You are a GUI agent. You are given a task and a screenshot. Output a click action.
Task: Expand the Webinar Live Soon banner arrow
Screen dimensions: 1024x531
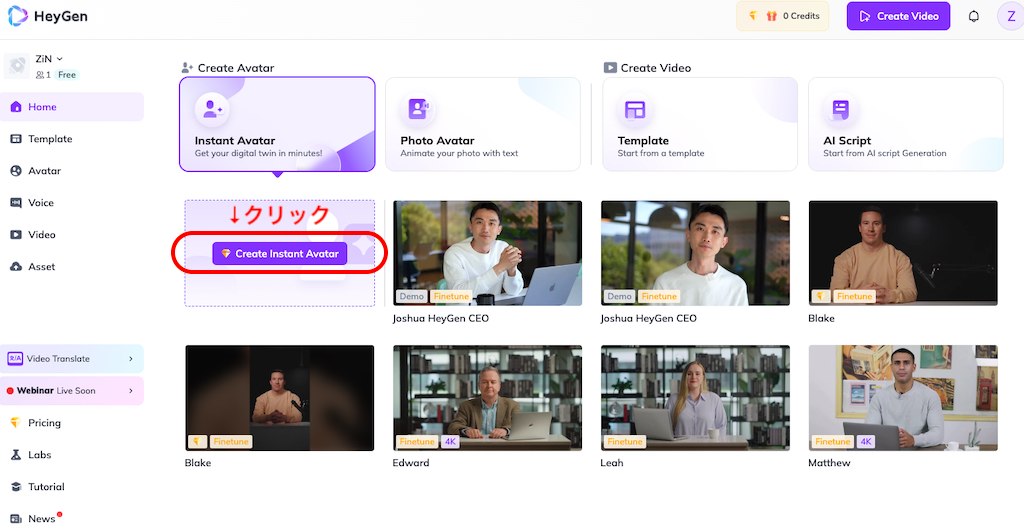tap(131, 391)
